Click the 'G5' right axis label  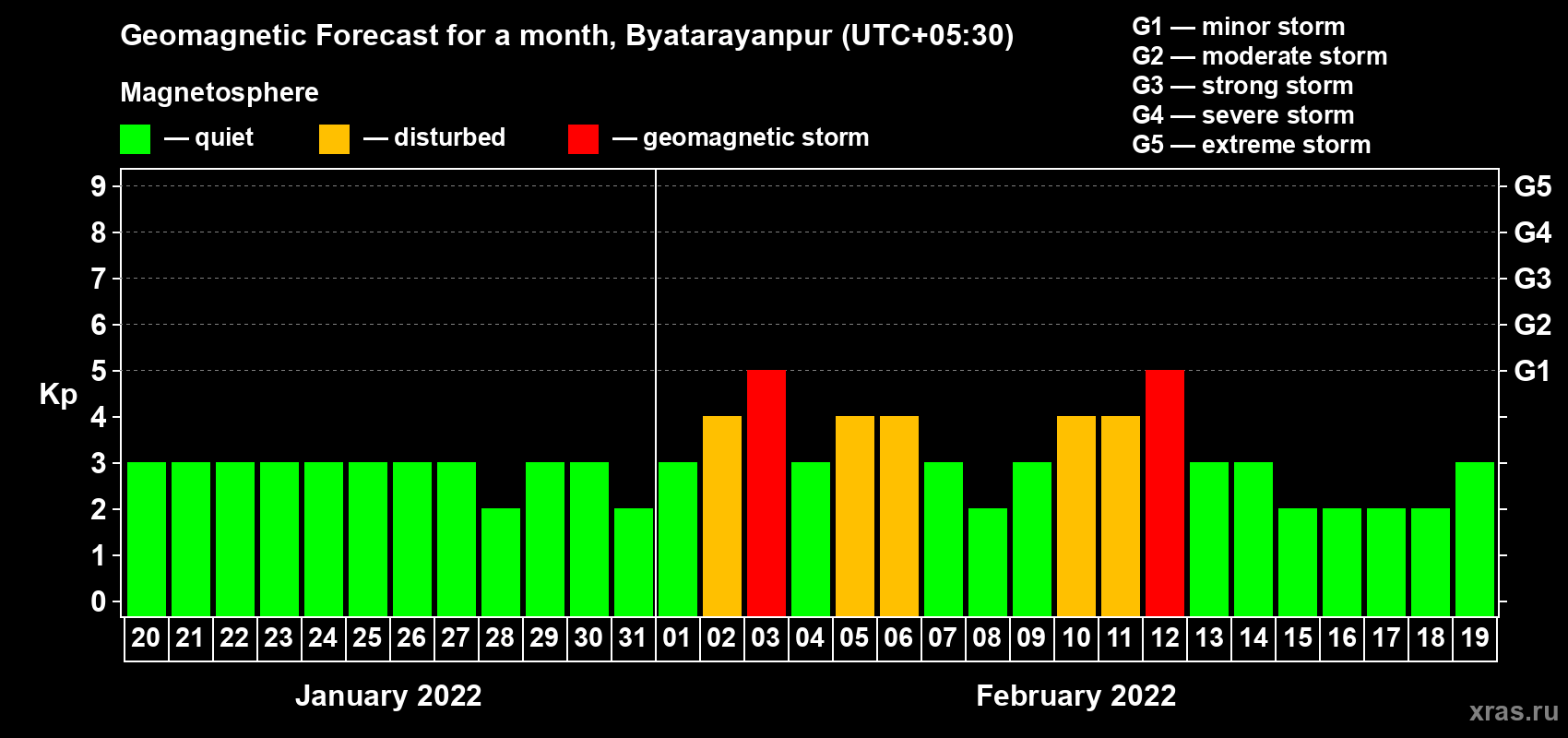point(1533,186)
